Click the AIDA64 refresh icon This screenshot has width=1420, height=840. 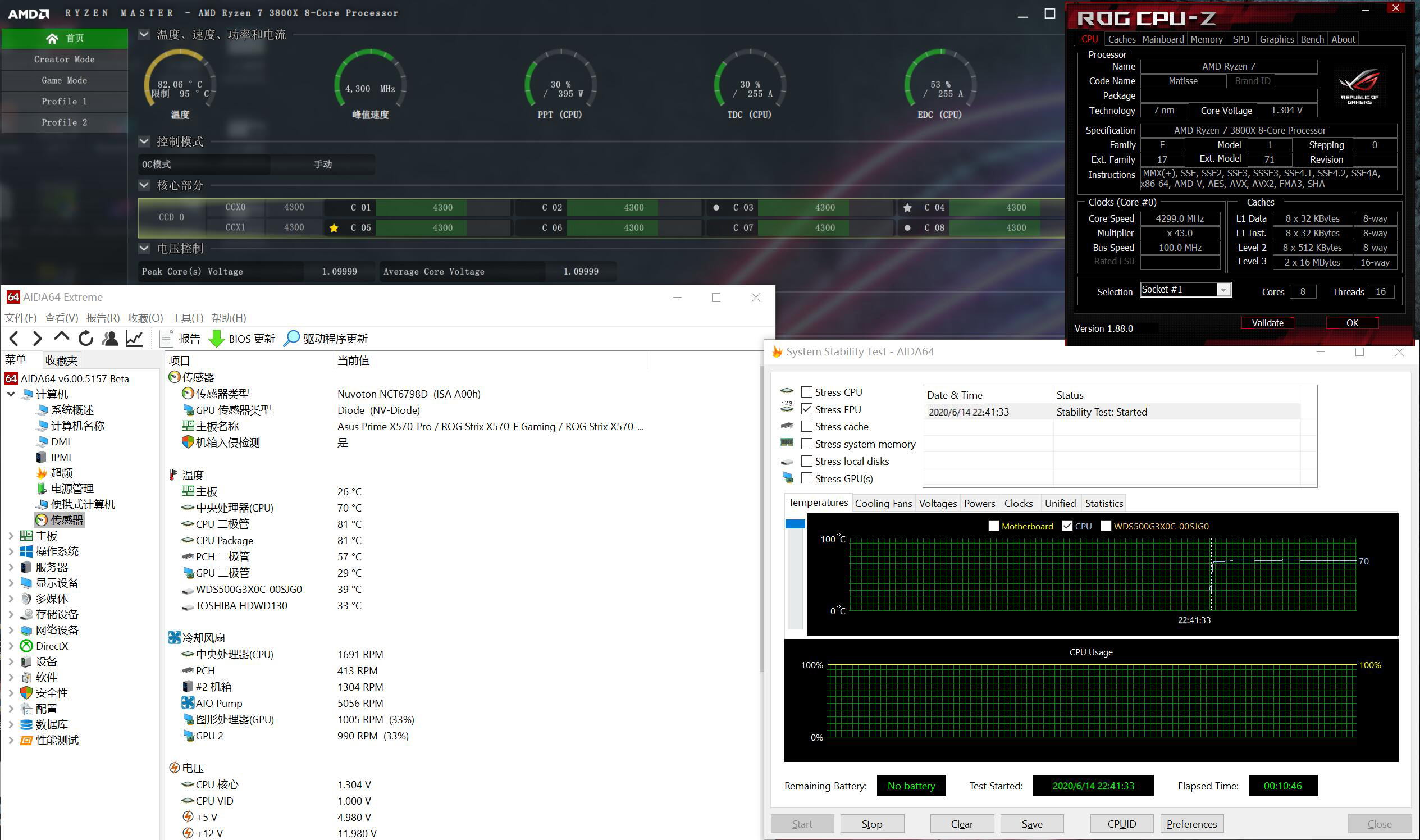click(x=86, y=339)
